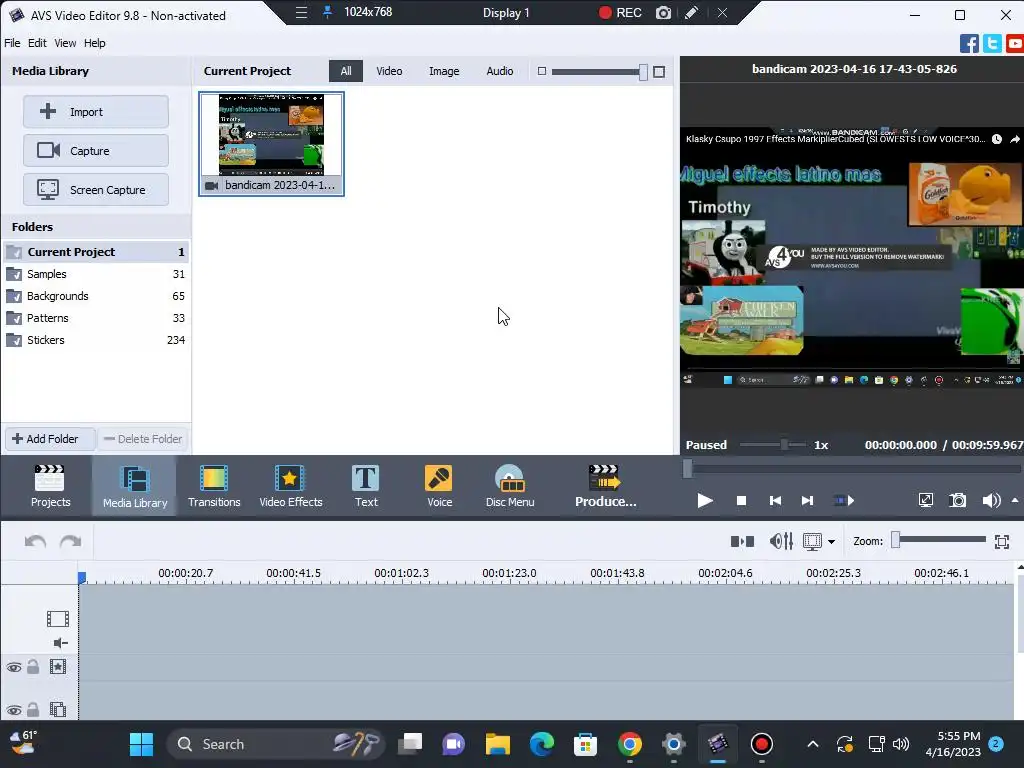
Task: Switch to the Media Library section
Action: 135,486
